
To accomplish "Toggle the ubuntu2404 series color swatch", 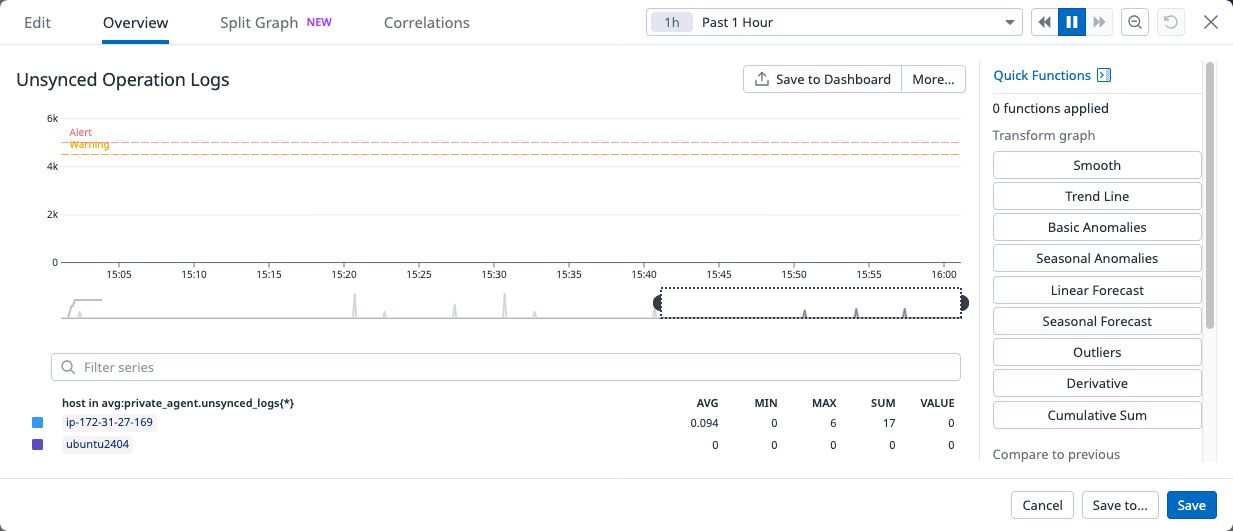I will (x=38, y=445).
